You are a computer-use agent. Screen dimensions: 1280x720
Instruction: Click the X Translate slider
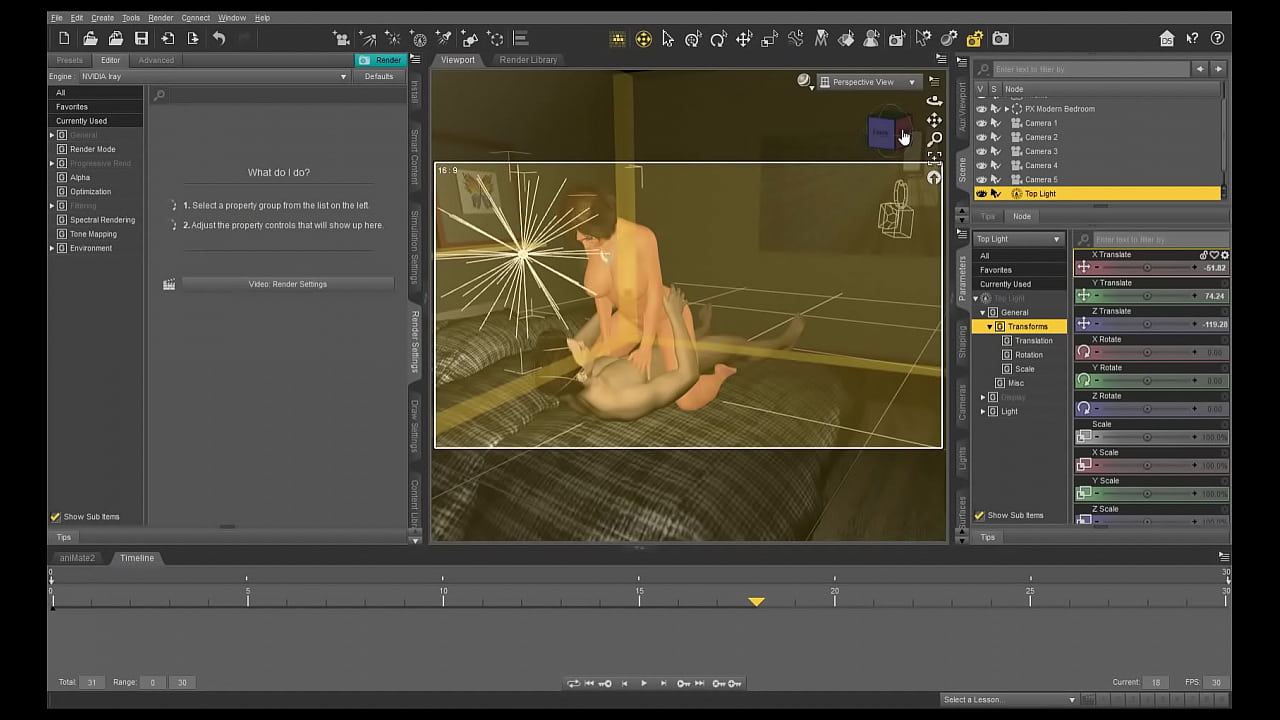tap(1146, 268)
